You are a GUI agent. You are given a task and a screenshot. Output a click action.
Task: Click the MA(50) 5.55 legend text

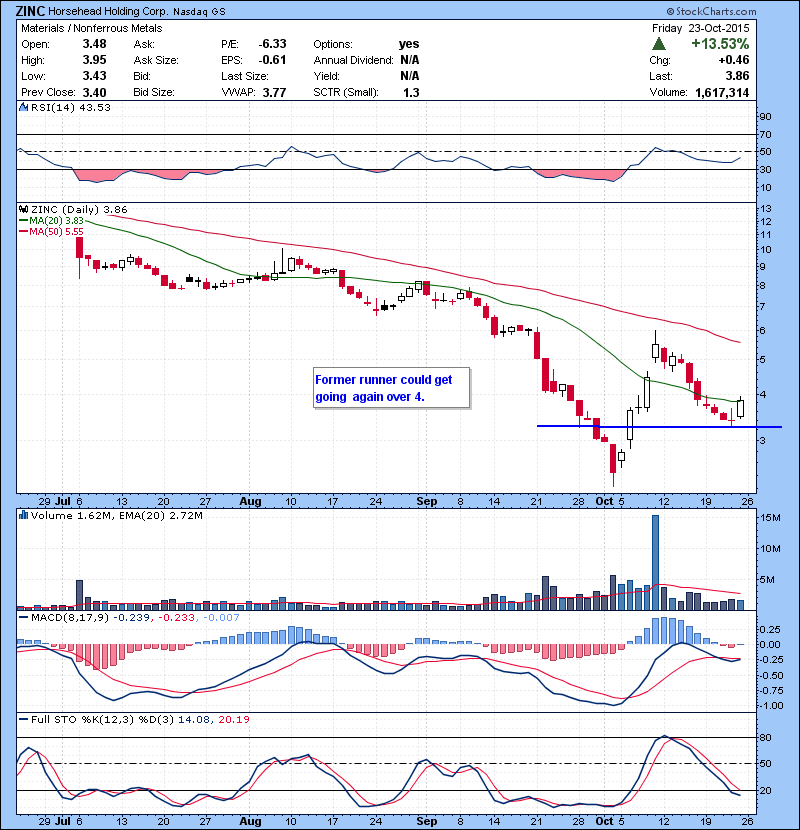click(56, 231)
